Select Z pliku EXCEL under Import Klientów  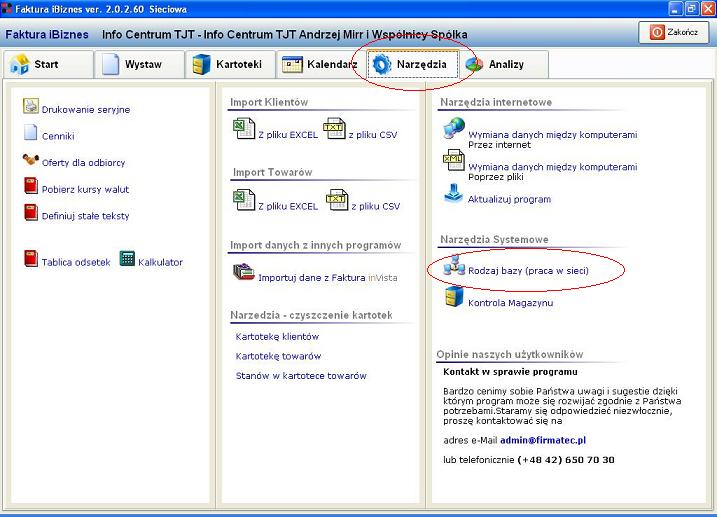pos(288,135)
